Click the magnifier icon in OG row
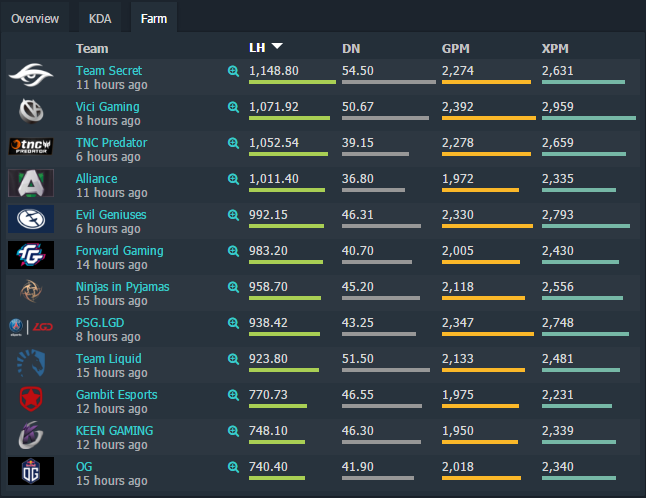Image resolution: width=646 pixels, height=498 pixels. point(233,467)
